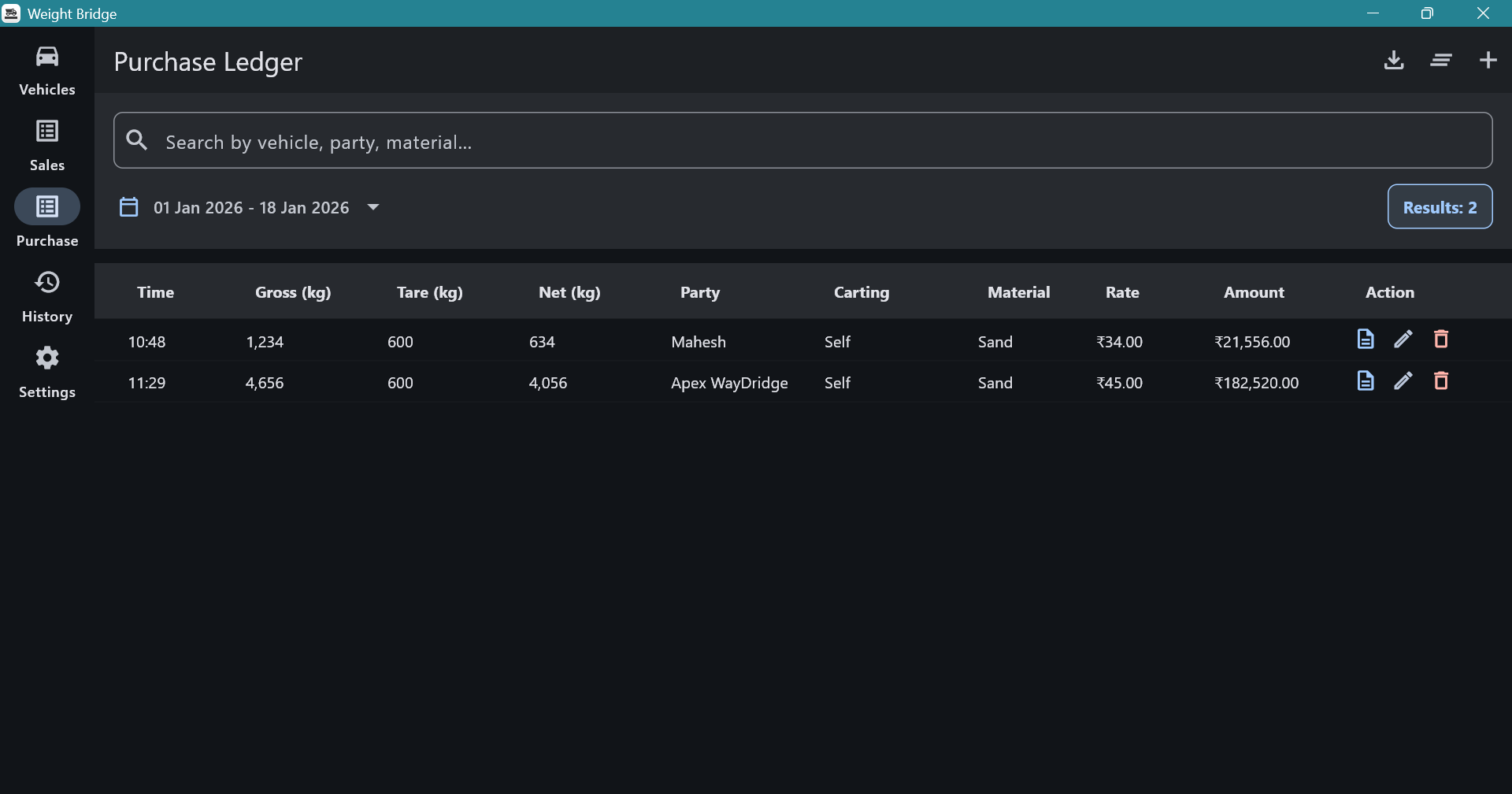Edit the Mahesh purchase entry
This screenshot has height=794, width=1512.
click(x=1403, y=339)
